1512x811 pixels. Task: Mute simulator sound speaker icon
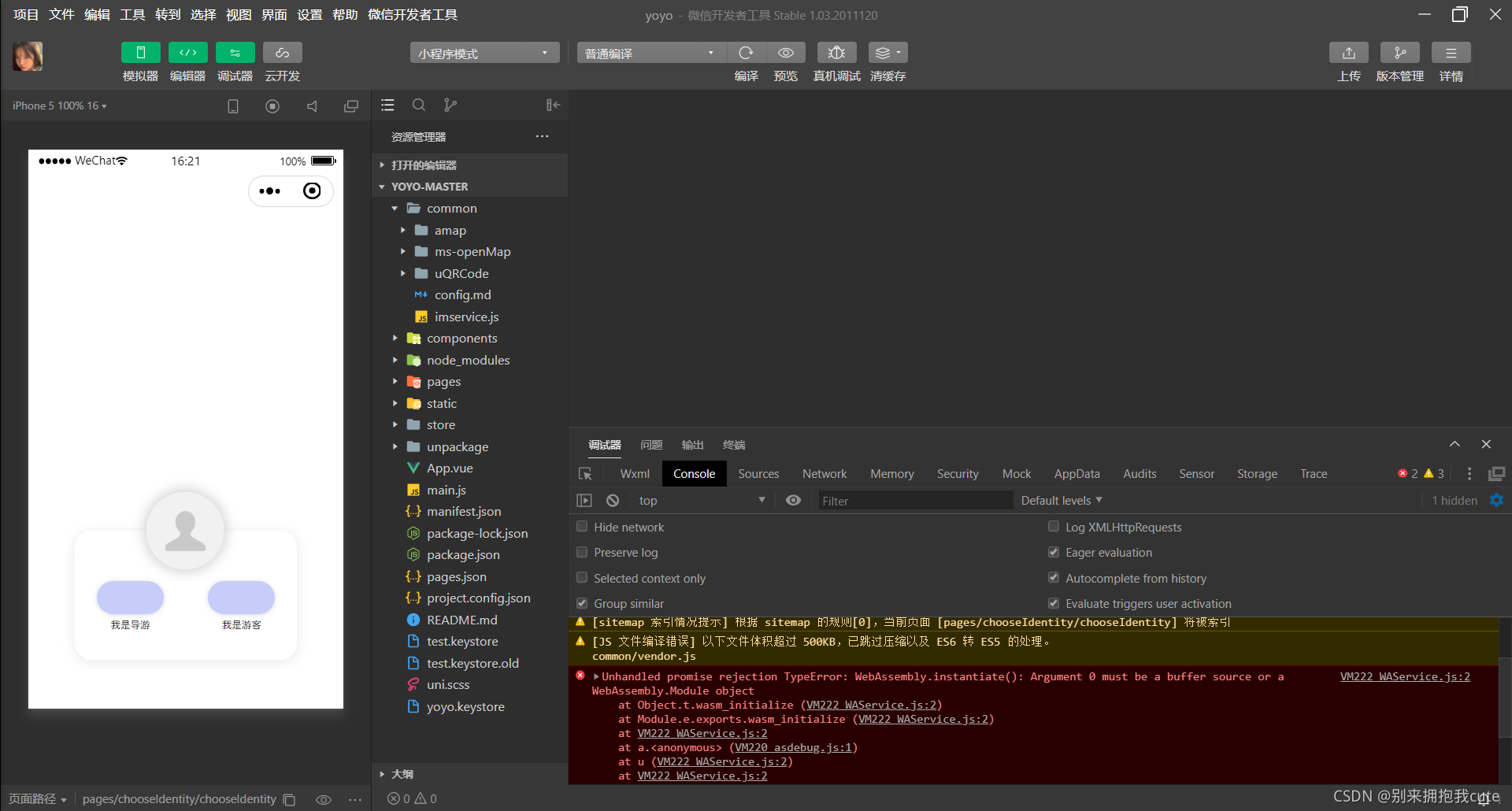312,106
